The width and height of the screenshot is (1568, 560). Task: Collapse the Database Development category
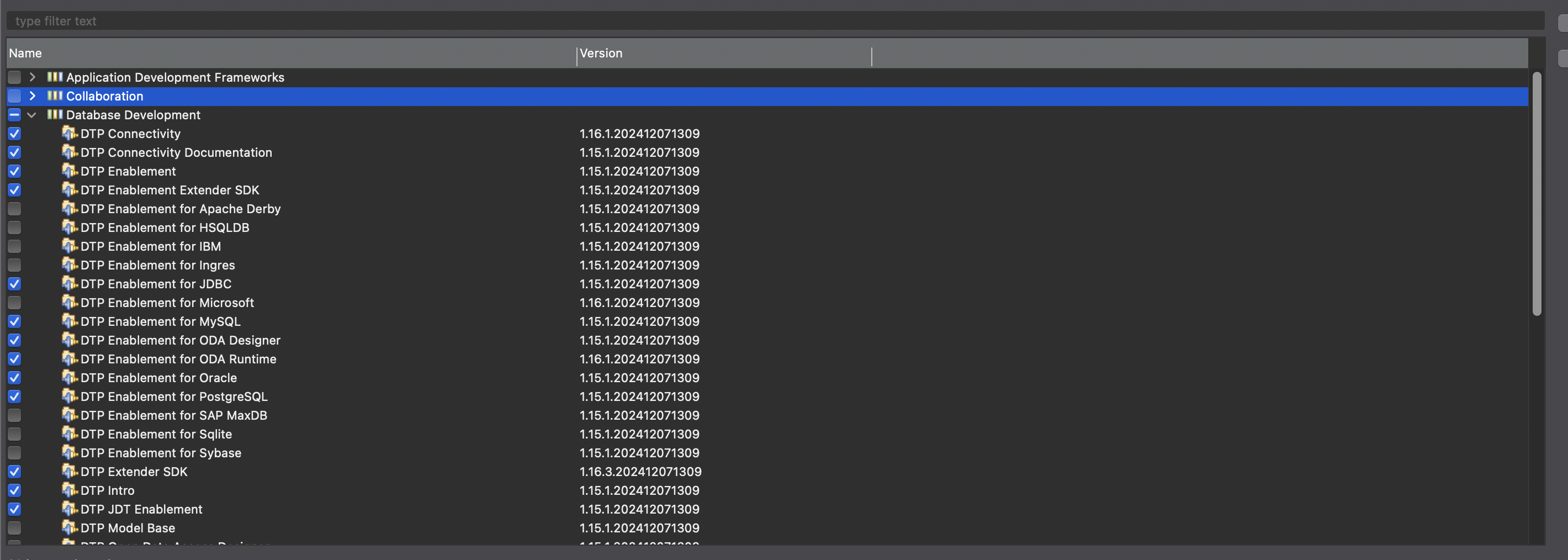click(x=31, y=115)
